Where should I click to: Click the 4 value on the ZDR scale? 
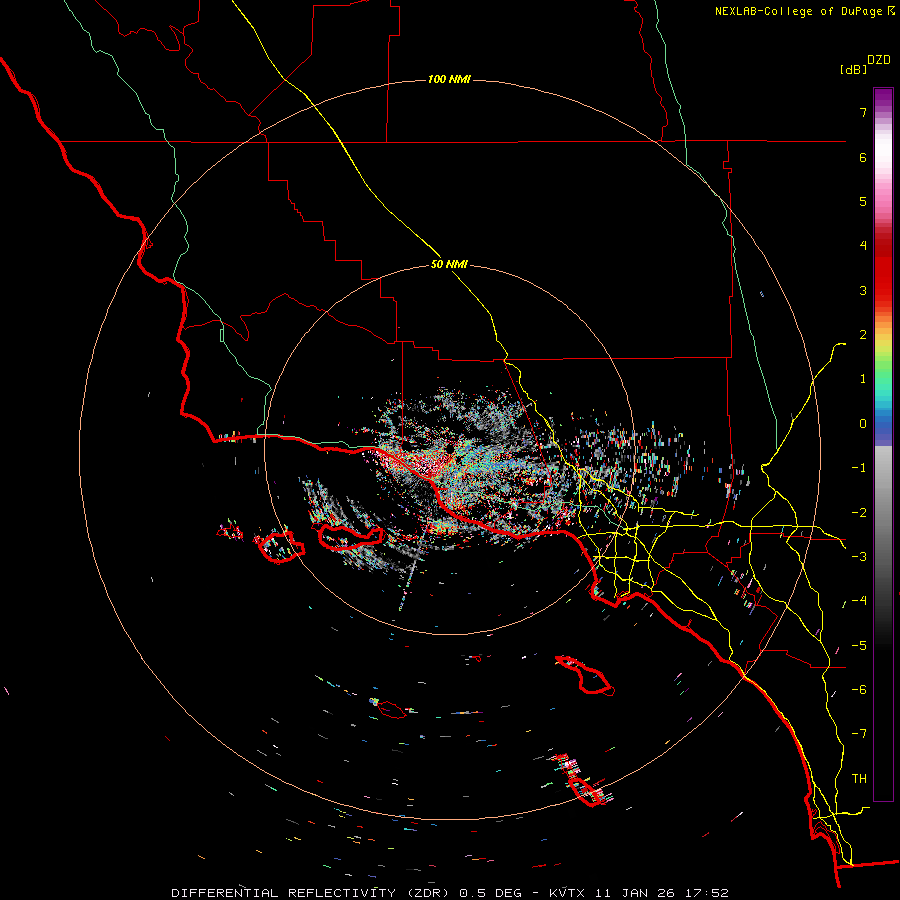(863, 246)
